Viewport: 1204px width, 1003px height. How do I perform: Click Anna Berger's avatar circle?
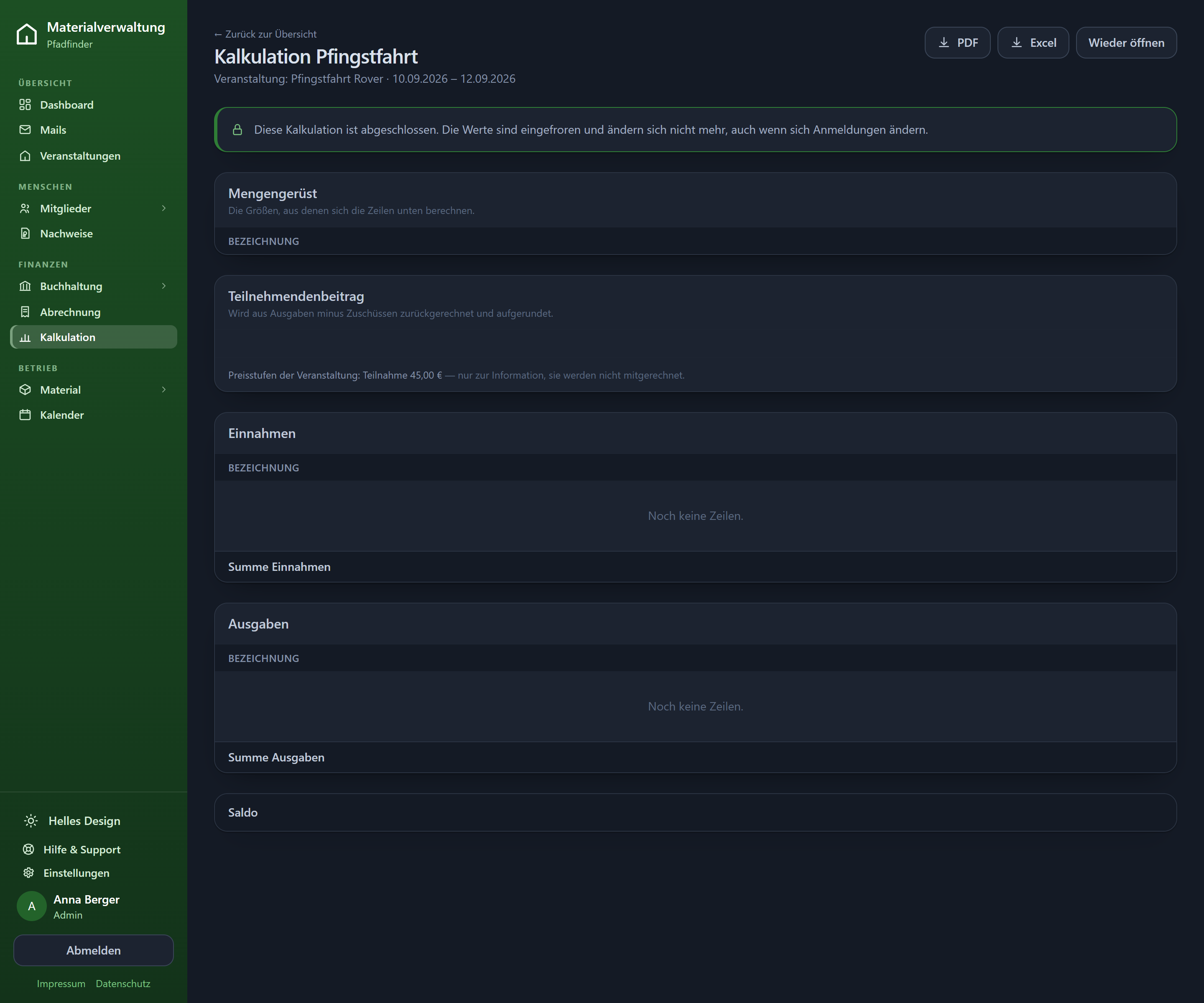(31, 906)
